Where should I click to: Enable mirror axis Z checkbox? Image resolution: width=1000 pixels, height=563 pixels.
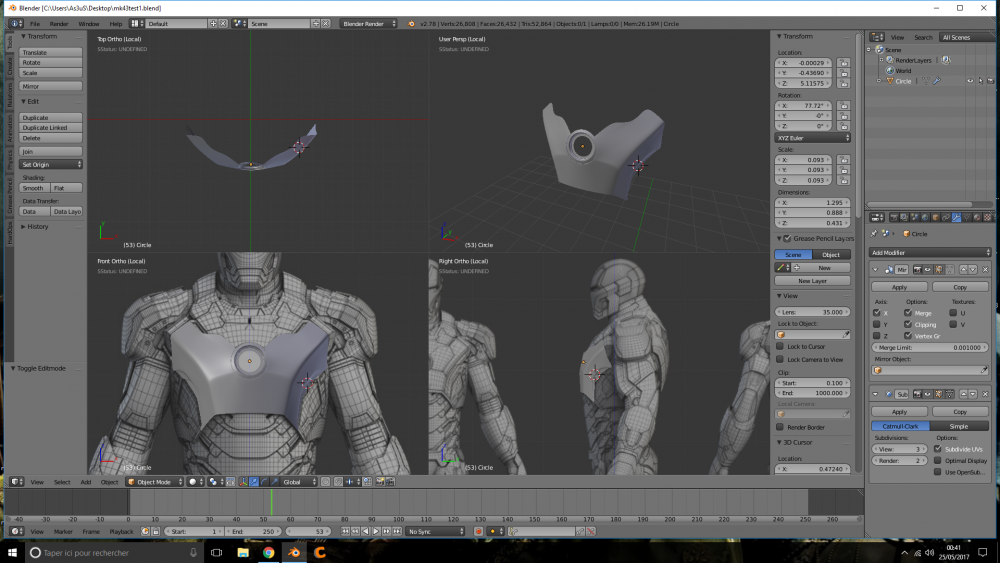(x=877, y=335)
